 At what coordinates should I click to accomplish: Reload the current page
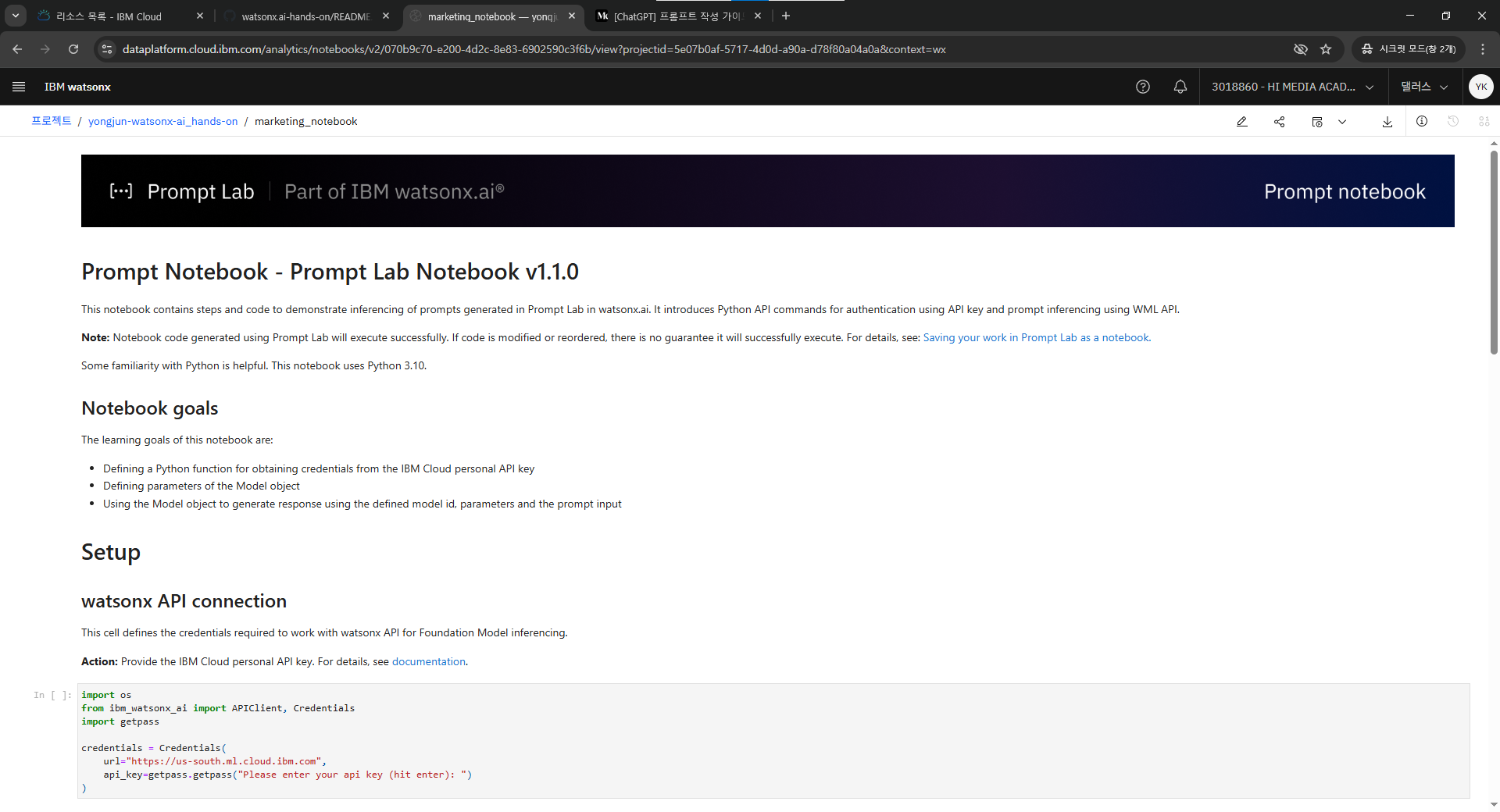click(73, 49)
